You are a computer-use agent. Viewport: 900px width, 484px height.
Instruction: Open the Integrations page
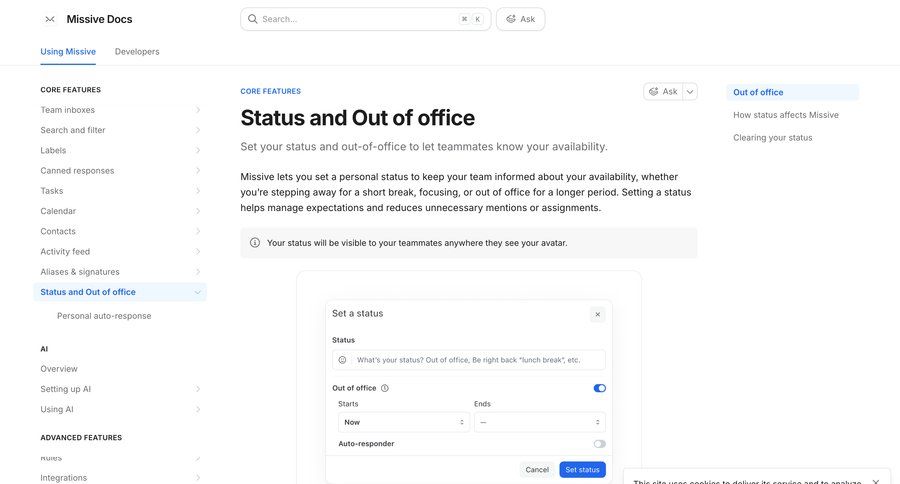[64, 478]
